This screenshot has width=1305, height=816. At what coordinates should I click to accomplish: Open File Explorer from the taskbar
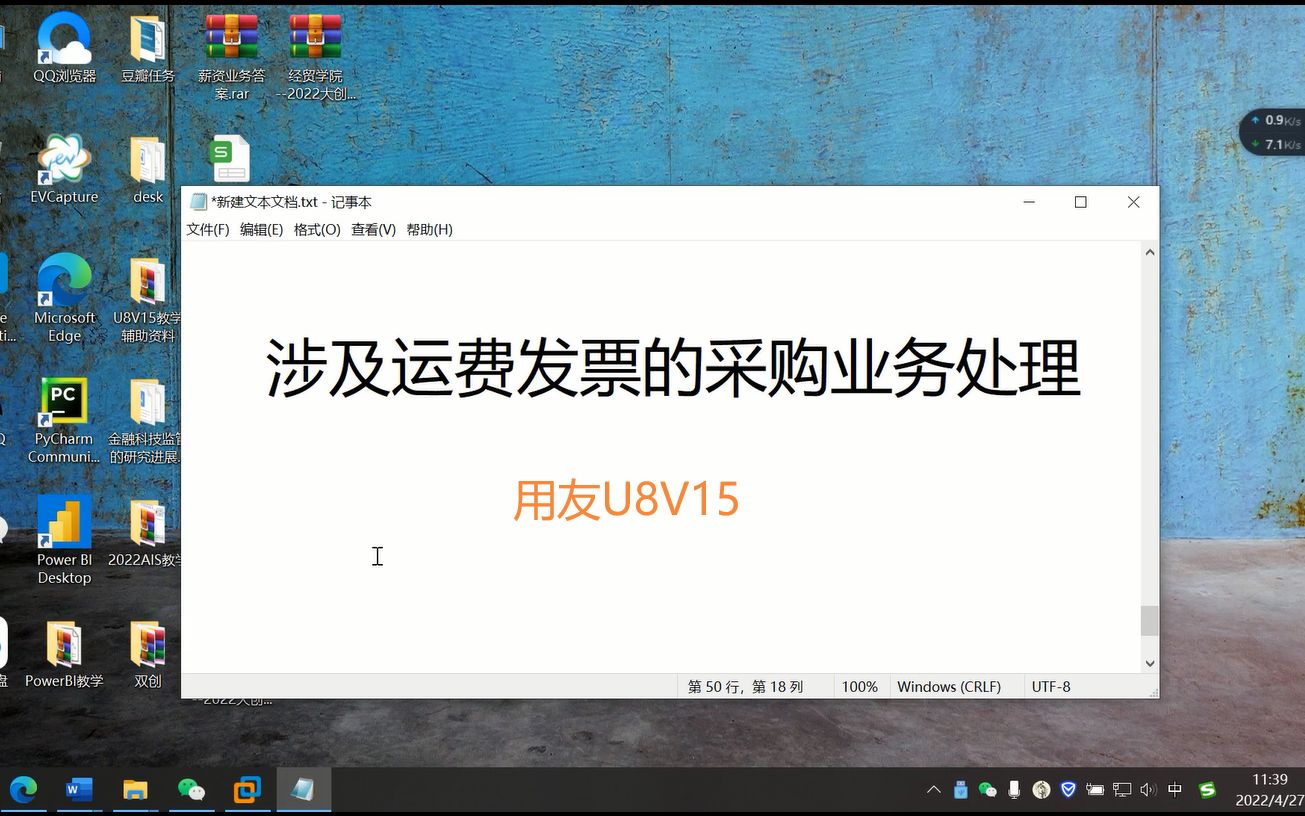click(x=135, y=790)
